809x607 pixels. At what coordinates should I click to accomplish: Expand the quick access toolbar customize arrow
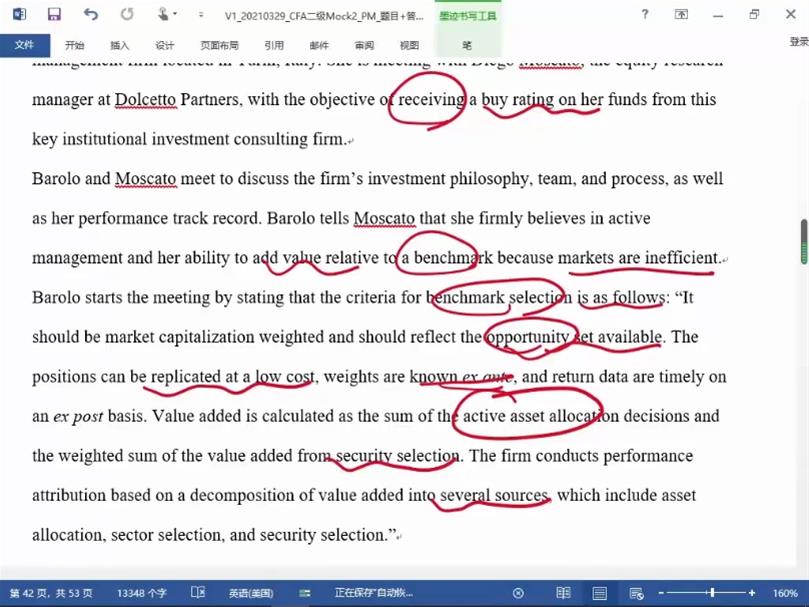tap(201, 16)
